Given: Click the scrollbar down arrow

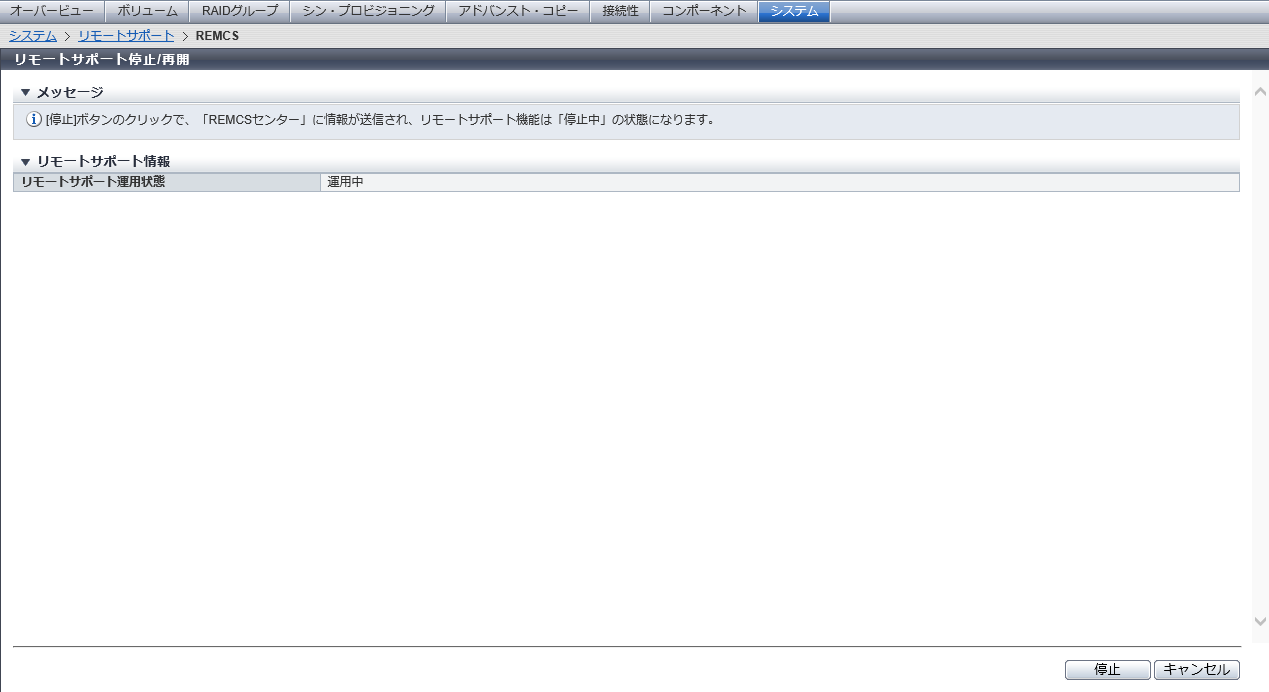Looking at the screenshot, I should [x=1260, y=621].
